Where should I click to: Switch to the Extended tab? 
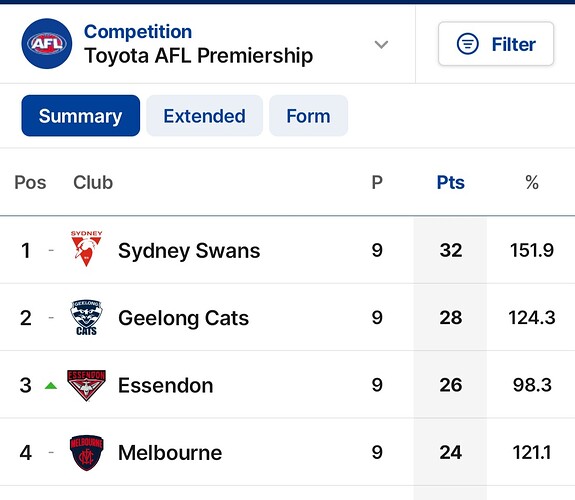click(204, 116)
